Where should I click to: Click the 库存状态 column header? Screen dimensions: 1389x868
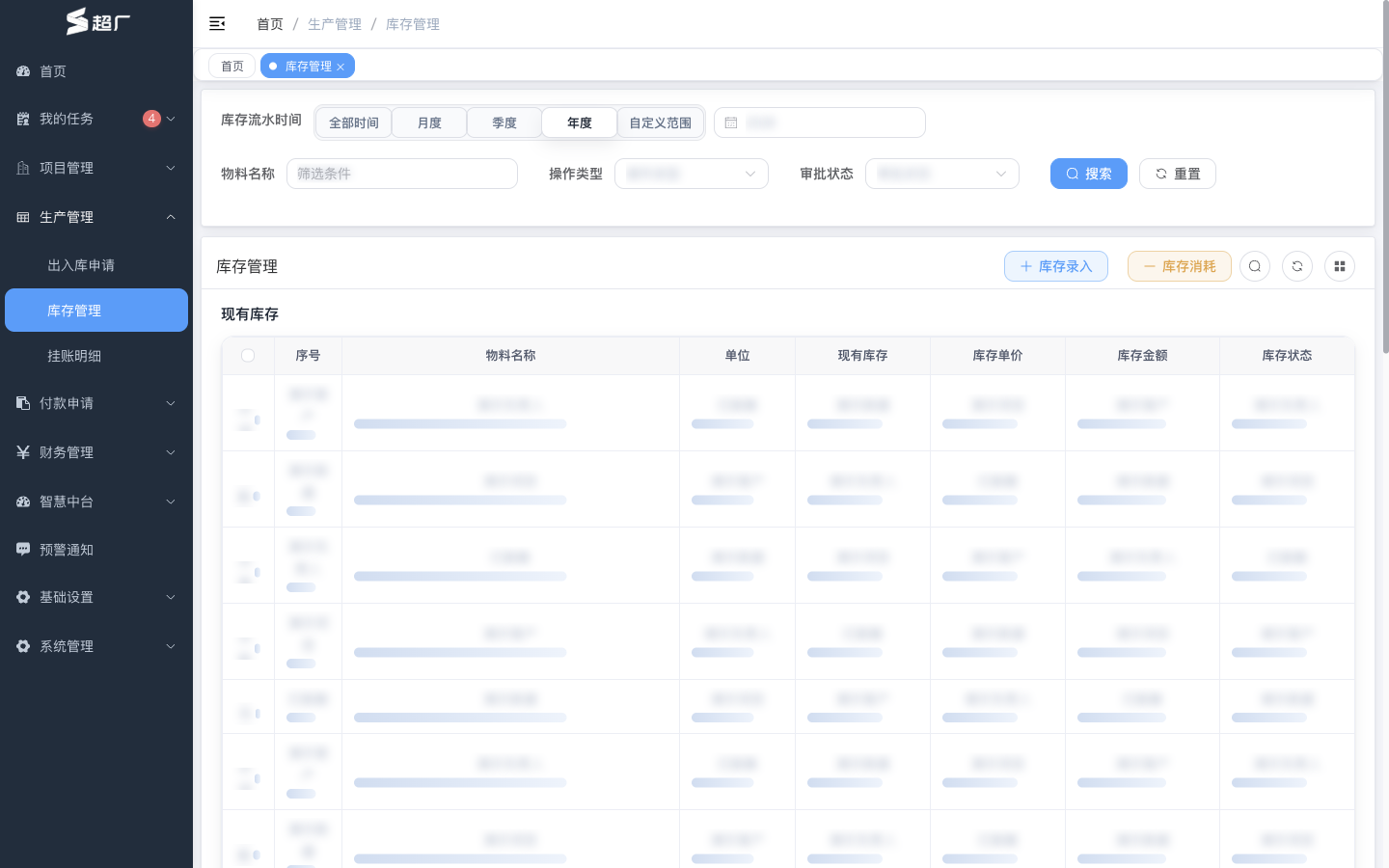pyautogui.click(x=1288, y=356)
